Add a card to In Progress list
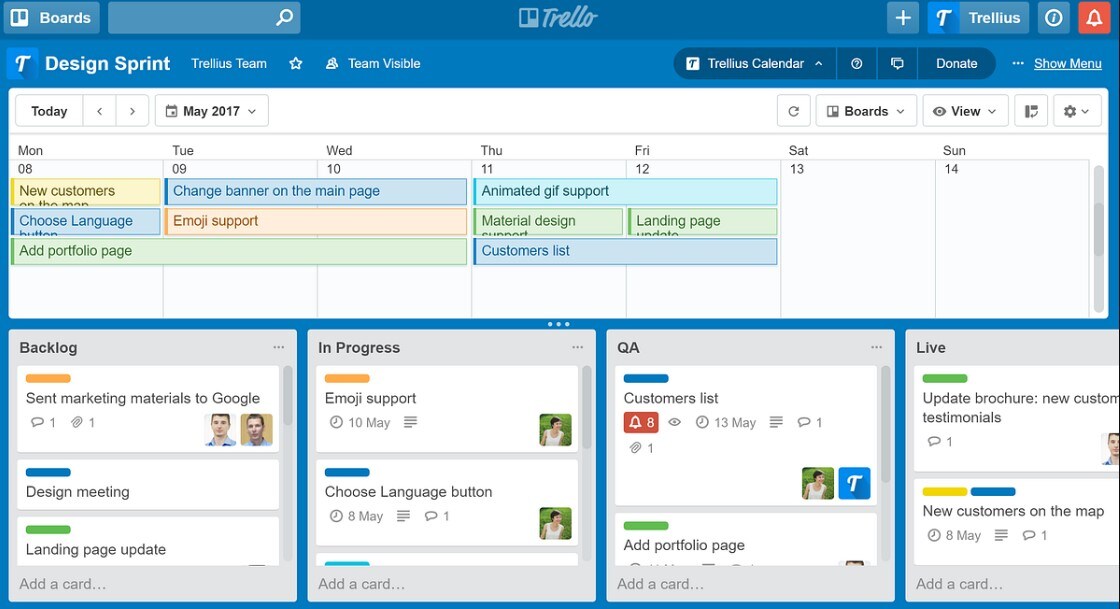1120x609 pixels. point(361,584)
